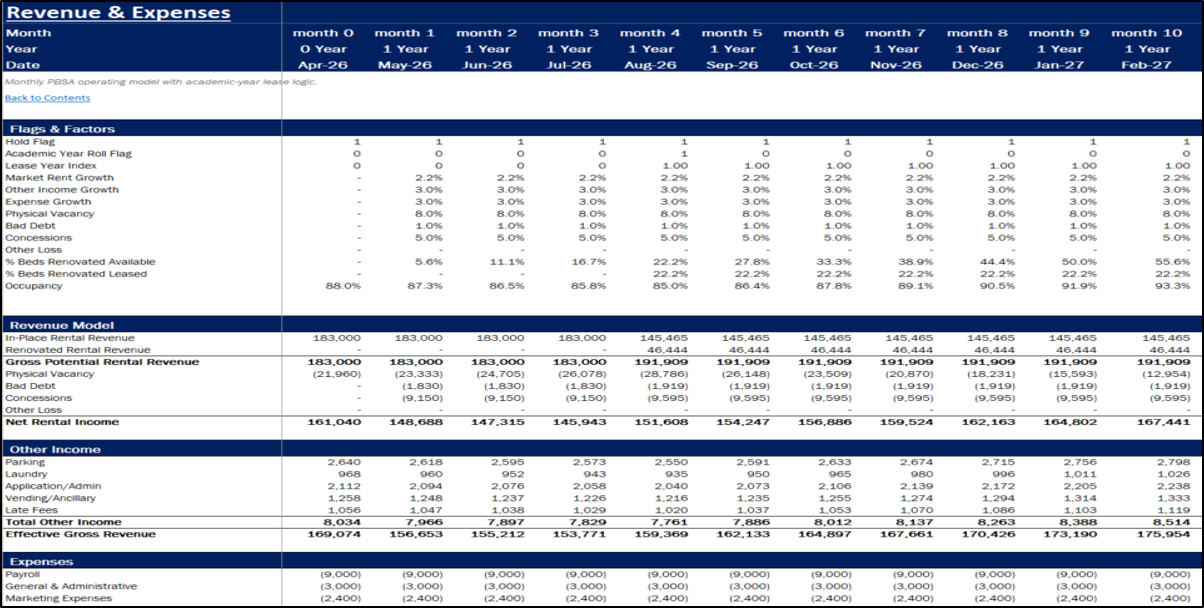Click the Total Other Income row label

(63, 522)
